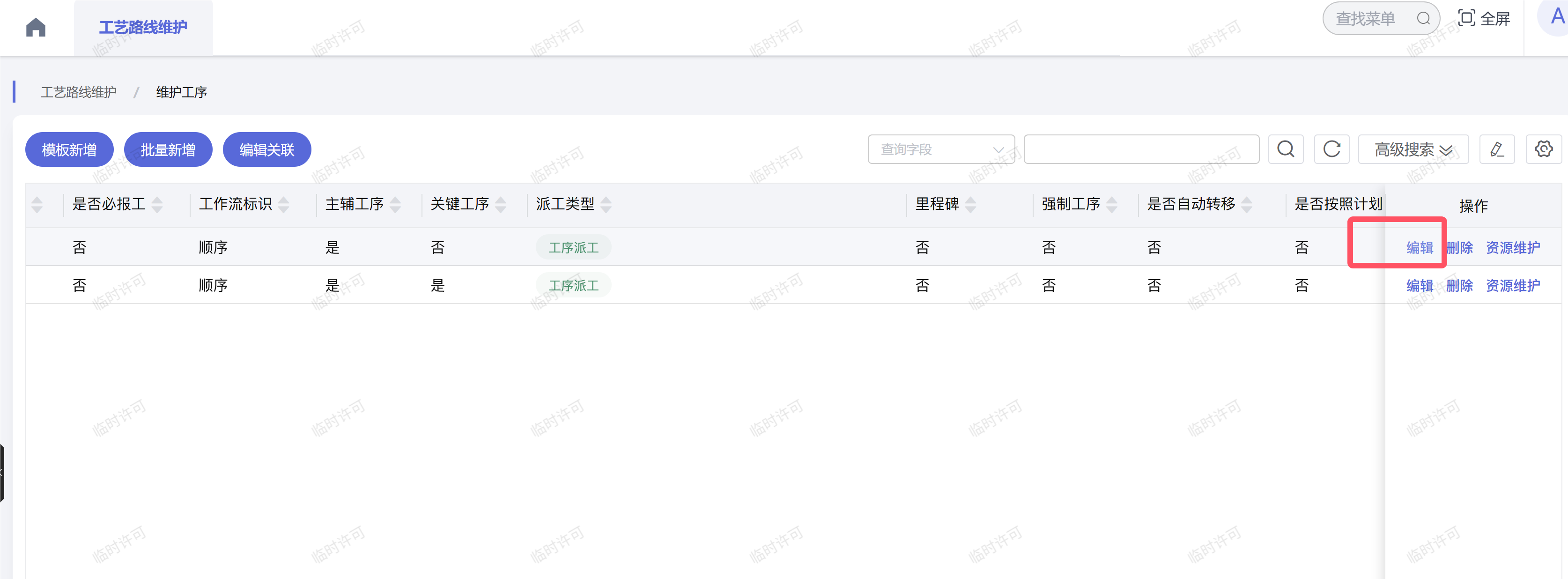Sort by 关键工序 column arrows
Screen dimensions: 1568x579
coord(500,205)
